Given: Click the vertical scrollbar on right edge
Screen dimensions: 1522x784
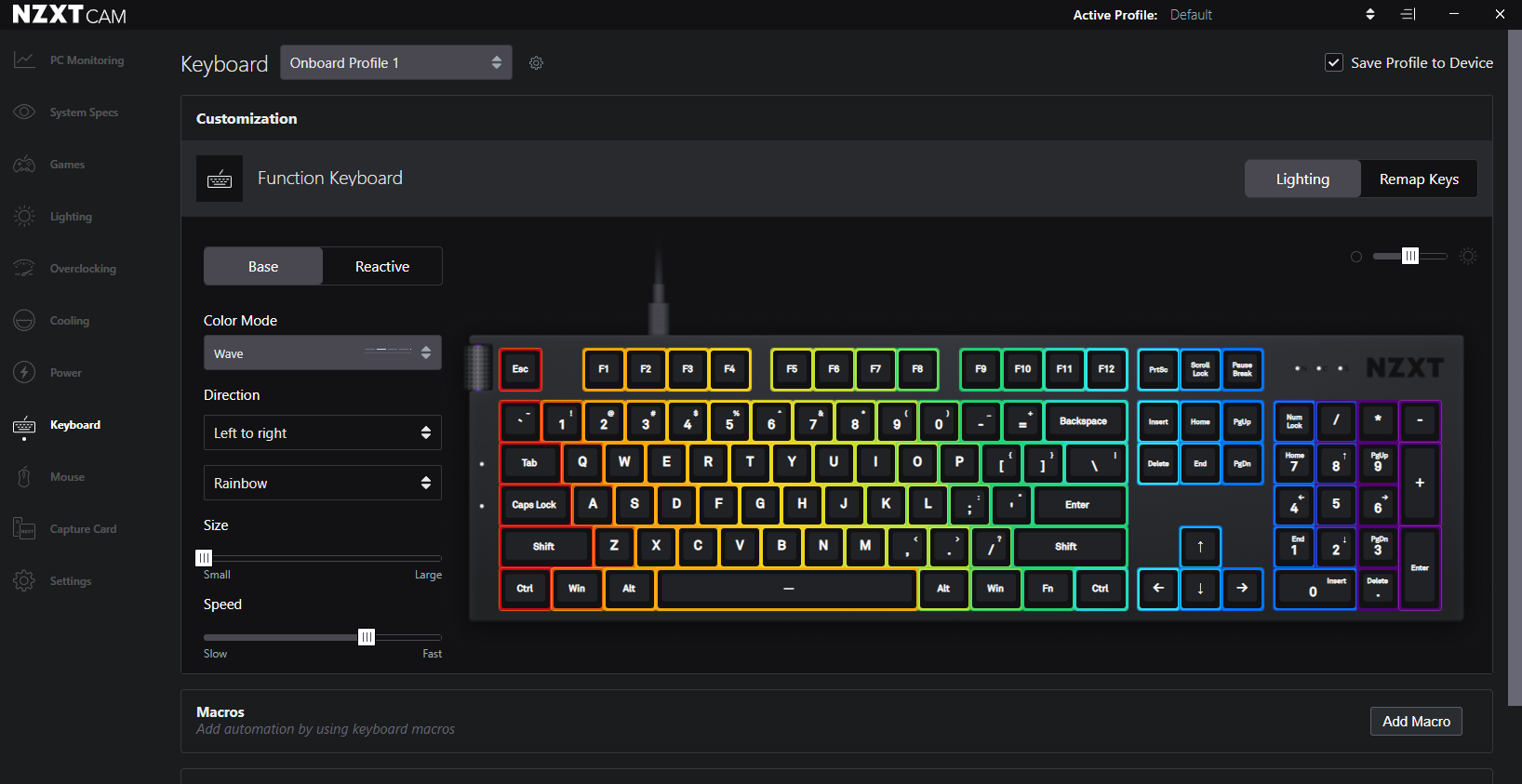Looking at the screenshot, I should [x=1515, y=367].
